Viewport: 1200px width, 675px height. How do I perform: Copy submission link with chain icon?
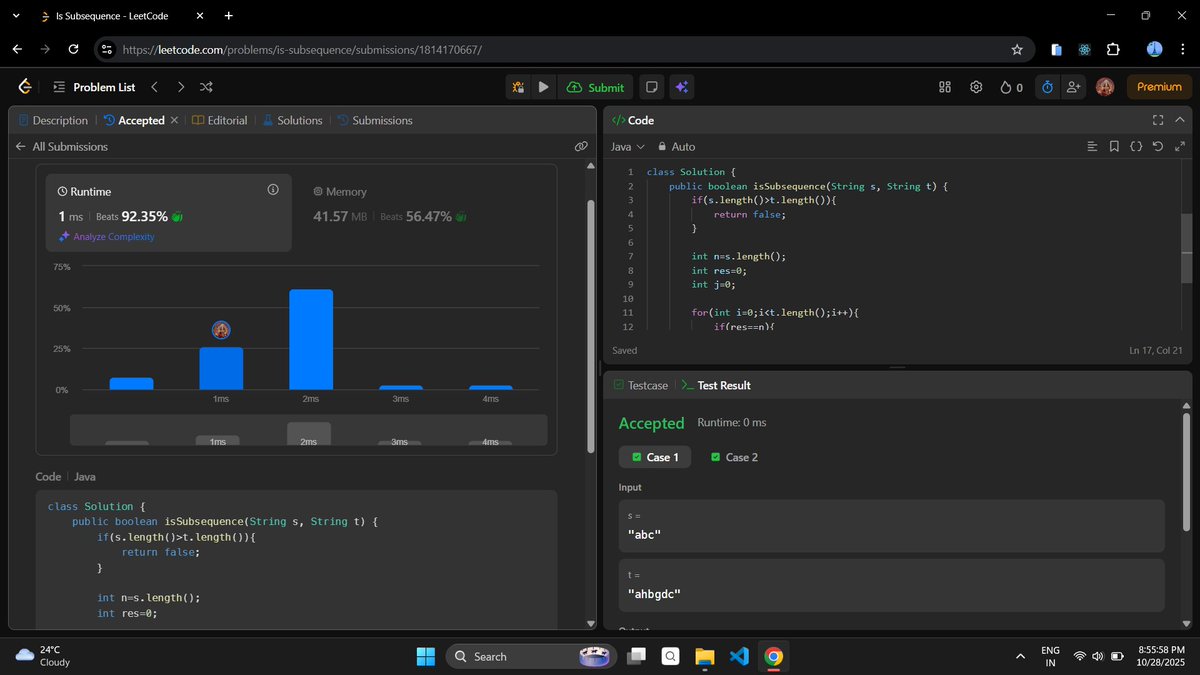point(582,146)
